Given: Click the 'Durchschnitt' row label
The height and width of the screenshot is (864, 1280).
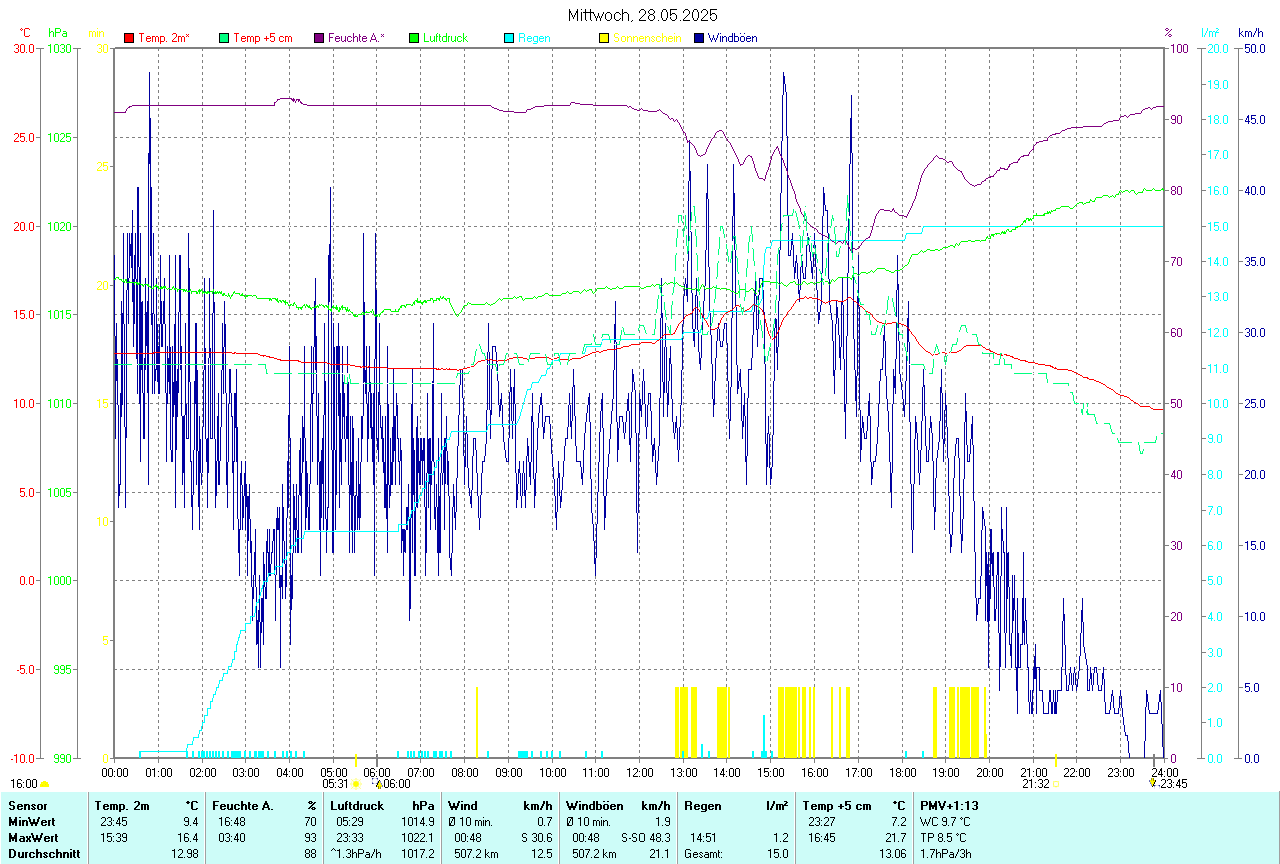Looking at the screenshot, I should point(44,854).
